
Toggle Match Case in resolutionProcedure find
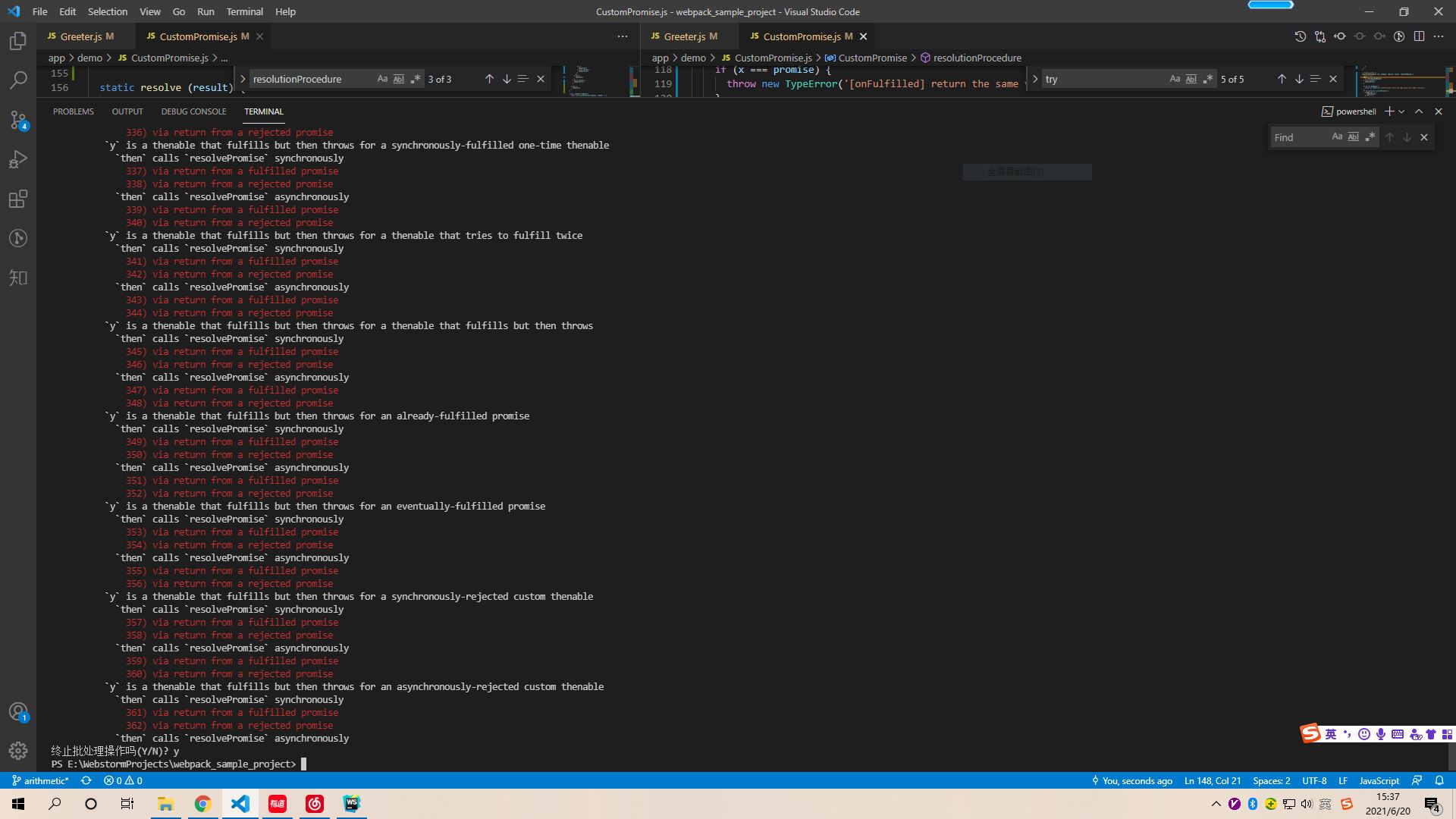[382, 79]
